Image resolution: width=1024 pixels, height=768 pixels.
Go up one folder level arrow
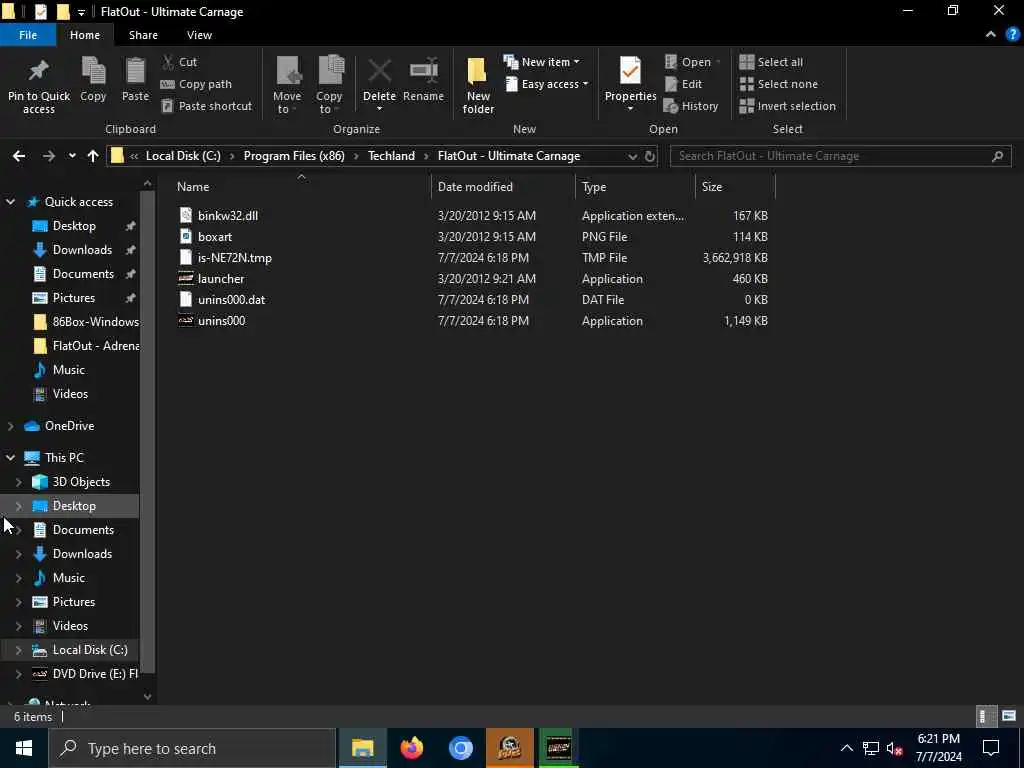coord(93,156)
